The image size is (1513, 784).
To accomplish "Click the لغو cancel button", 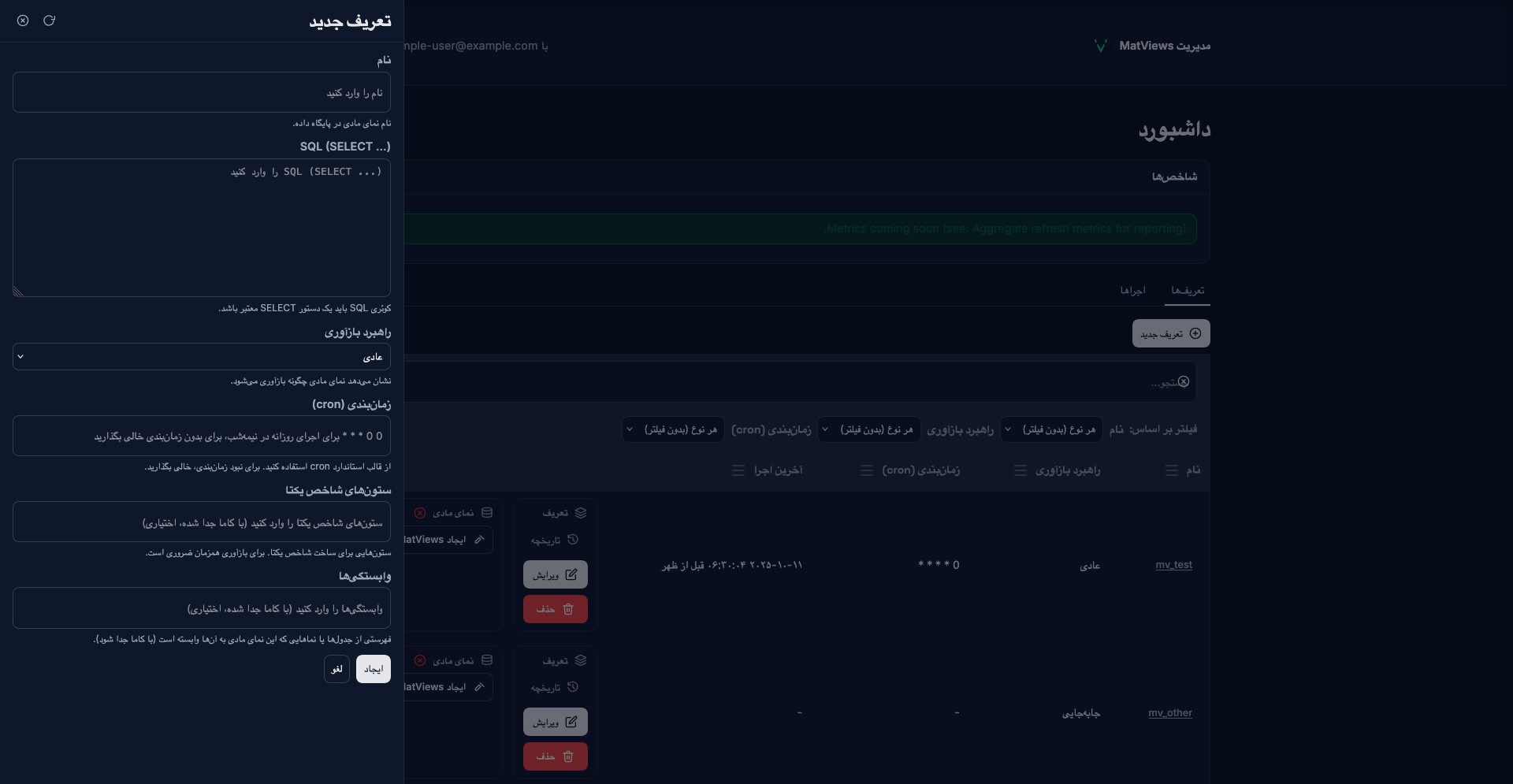I will point(336,669).
